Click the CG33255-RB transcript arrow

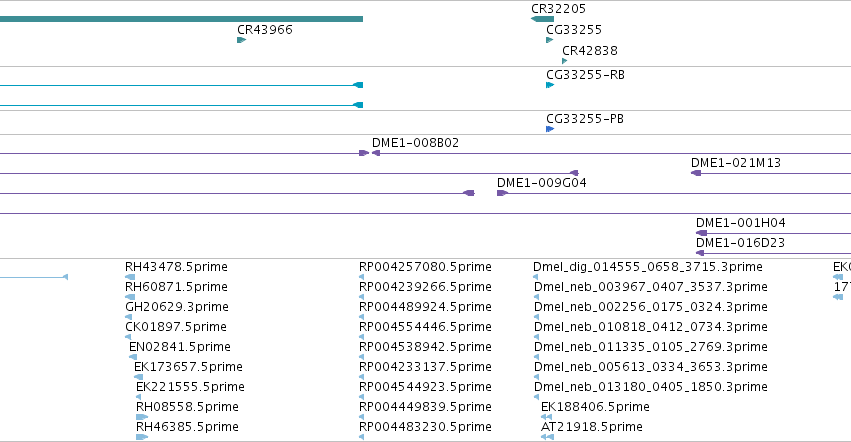550,85
